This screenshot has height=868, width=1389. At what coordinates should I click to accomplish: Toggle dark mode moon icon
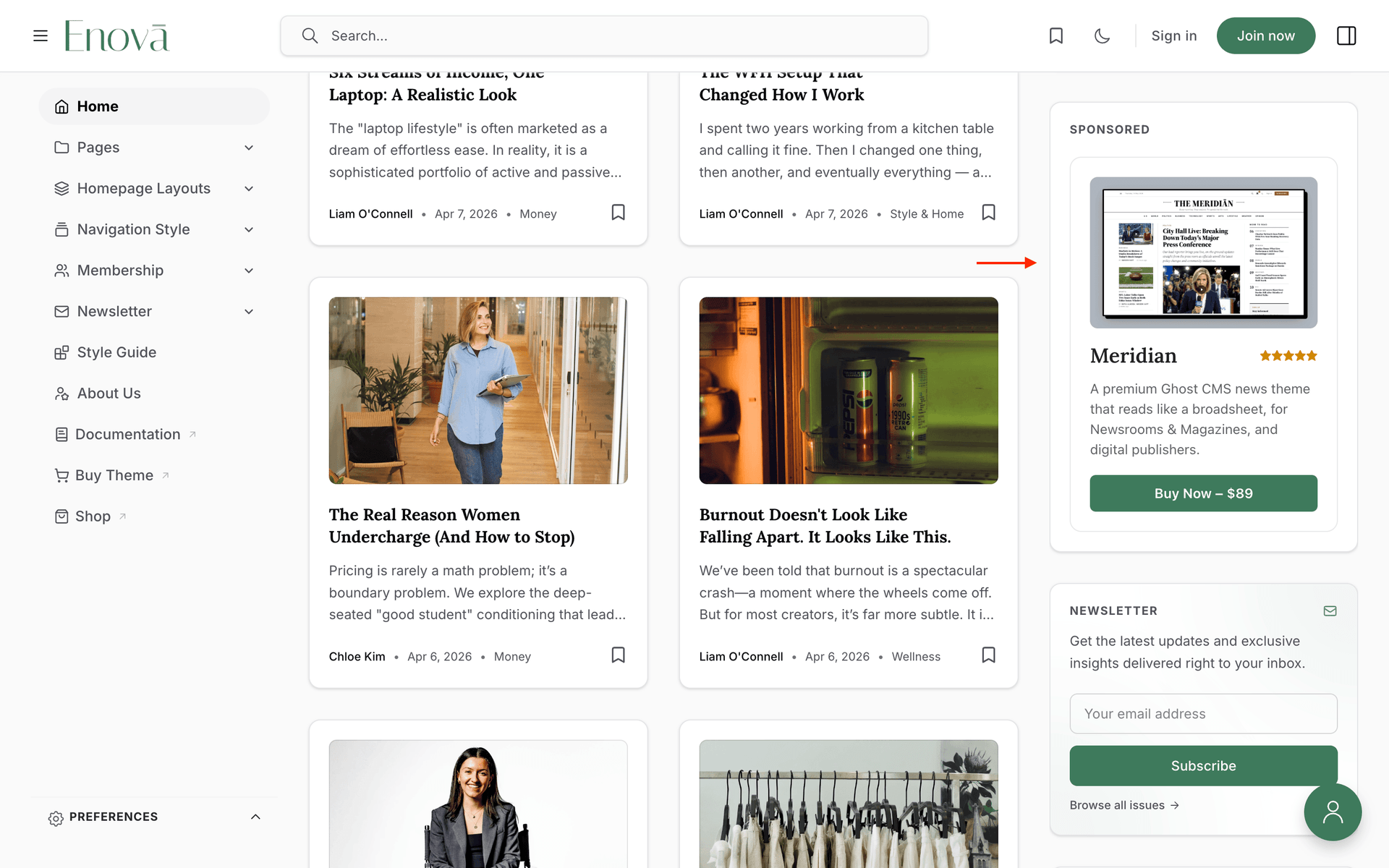click(x=1102, y=35)
